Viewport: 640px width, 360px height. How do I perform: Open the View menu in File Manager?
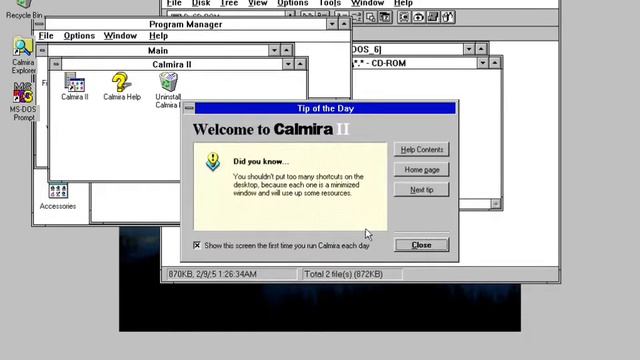tap(258, 3)
